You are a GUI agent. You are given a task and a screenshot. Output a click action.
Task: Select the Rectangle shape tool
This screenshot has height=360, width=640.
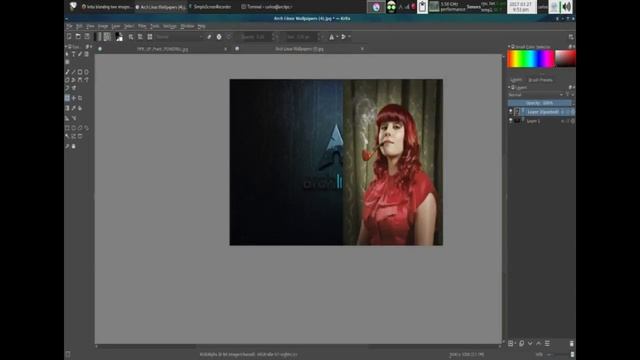(x=80, y=72)
